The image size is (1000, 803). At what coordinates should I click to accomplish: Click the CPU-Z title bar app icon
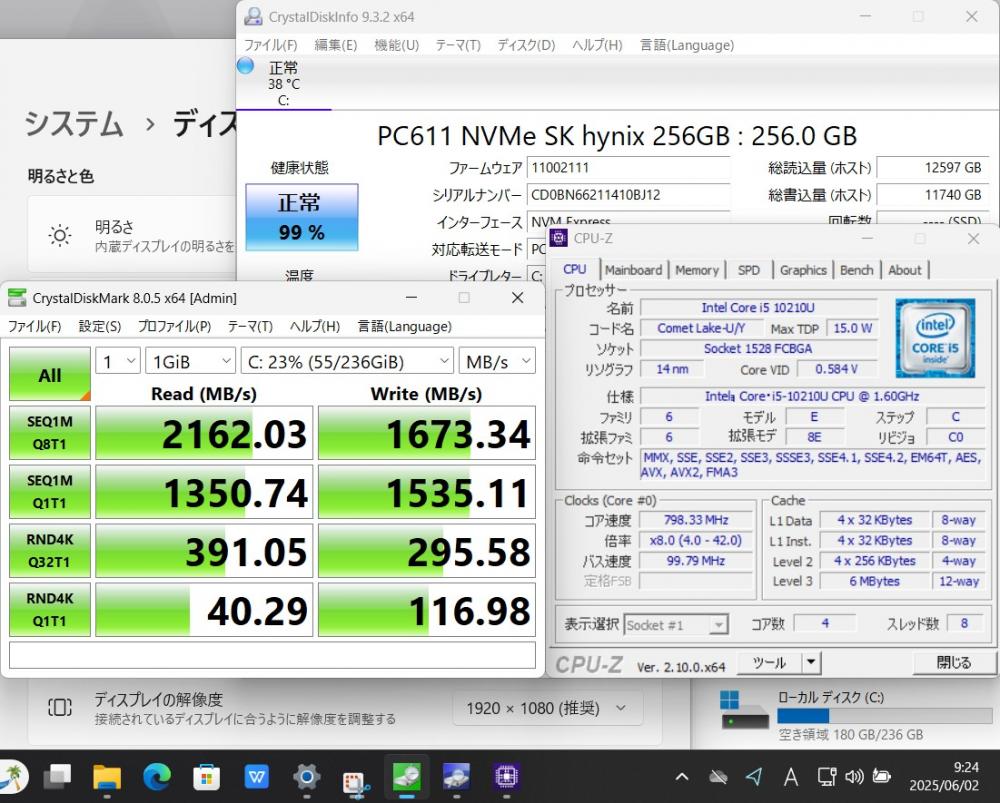[x=559, y=238]
